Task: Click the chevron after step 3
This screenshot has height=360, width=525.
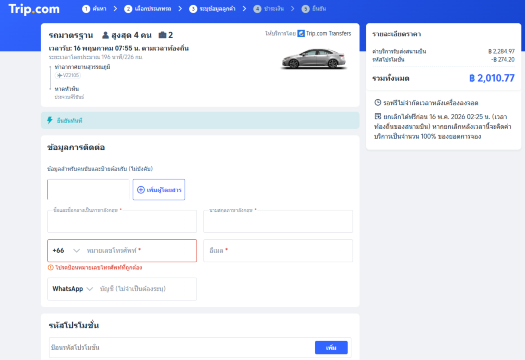Action: [244, 9]
